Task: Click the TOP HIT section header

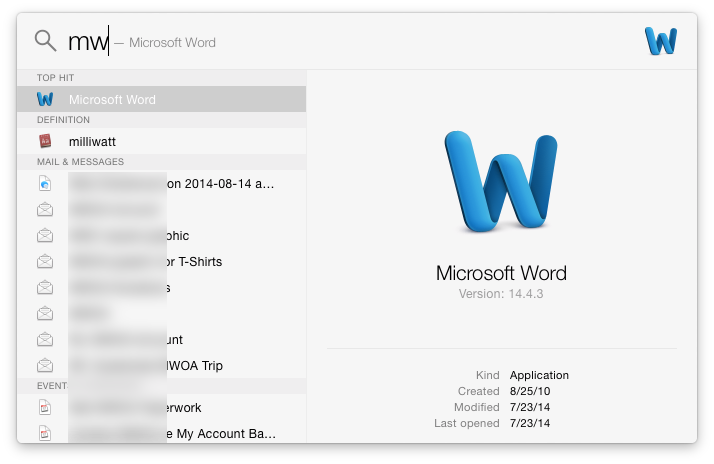Action: tap(56, 78)
